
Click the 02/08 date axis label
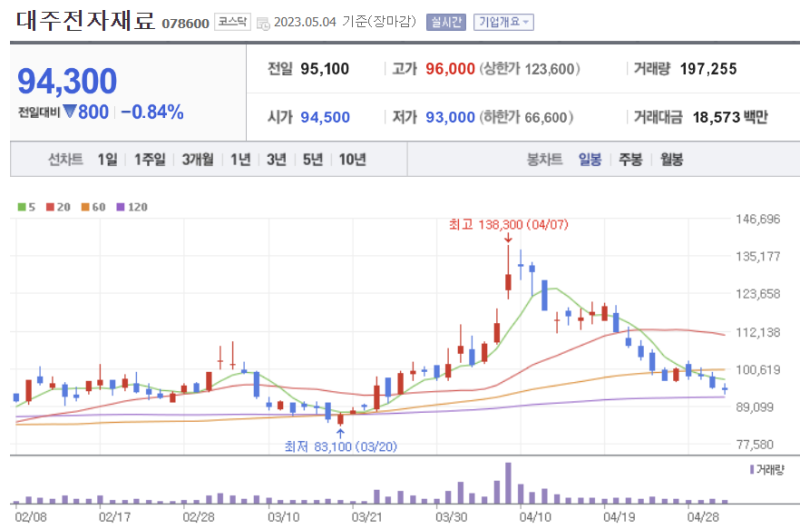[x=31, y=517]
